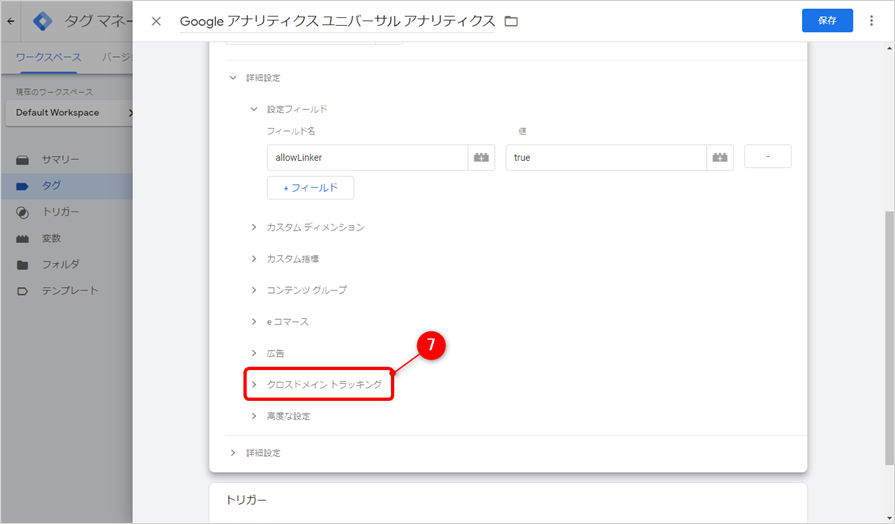Click the vertical scrollbar thumb
Viewport: 895px width, 524px height.
pyautogui.click(x=889, y=337)
